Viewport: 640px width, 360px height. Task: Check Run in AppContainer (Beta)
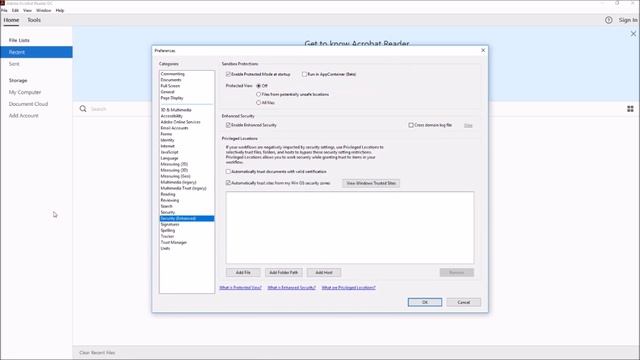(304, 74)
